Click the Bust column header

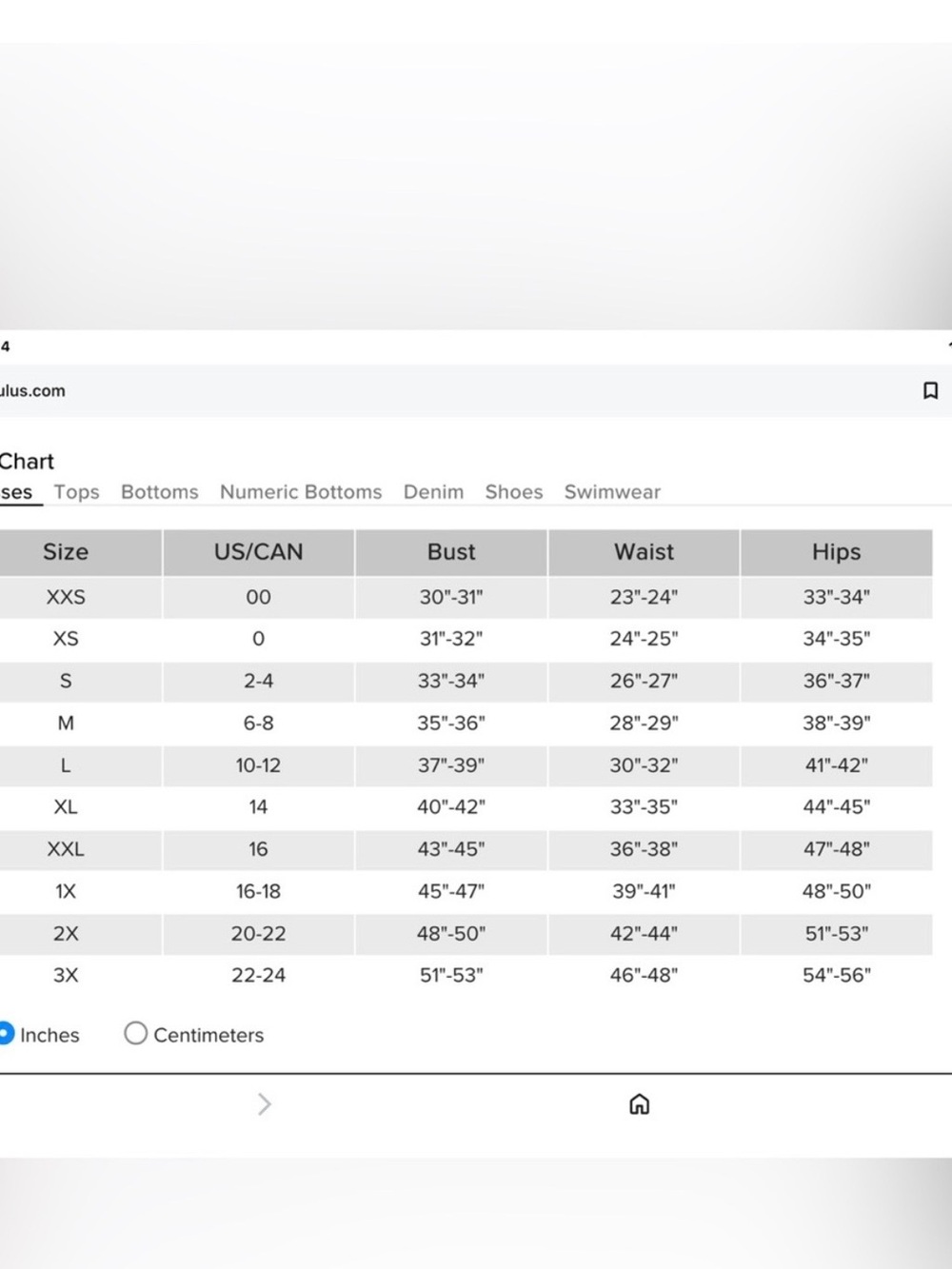451,552
